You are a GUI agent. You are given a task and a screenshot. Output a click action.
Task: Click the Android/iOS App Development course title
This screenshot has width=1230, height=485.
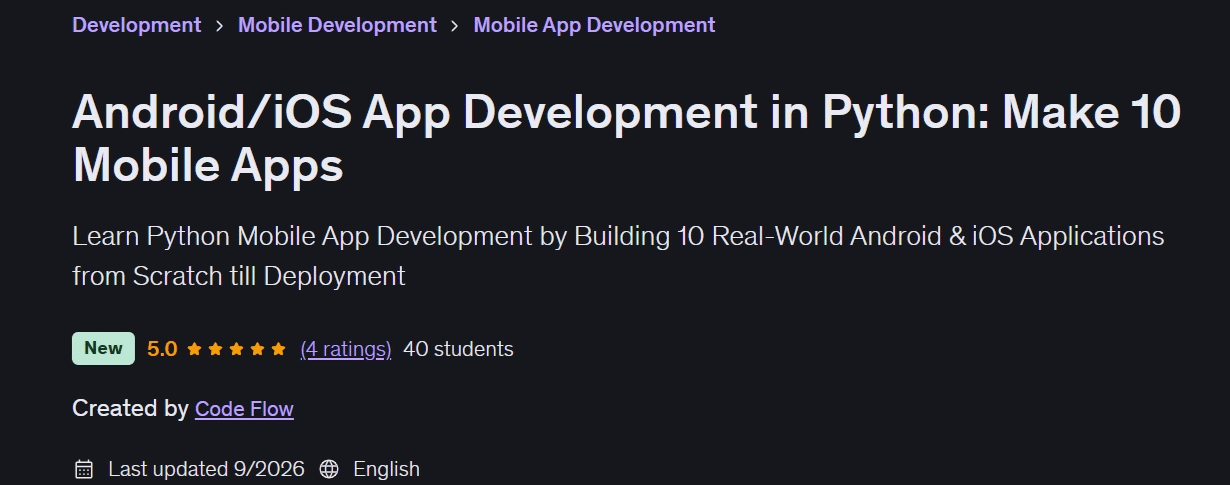tap(626, 139)
